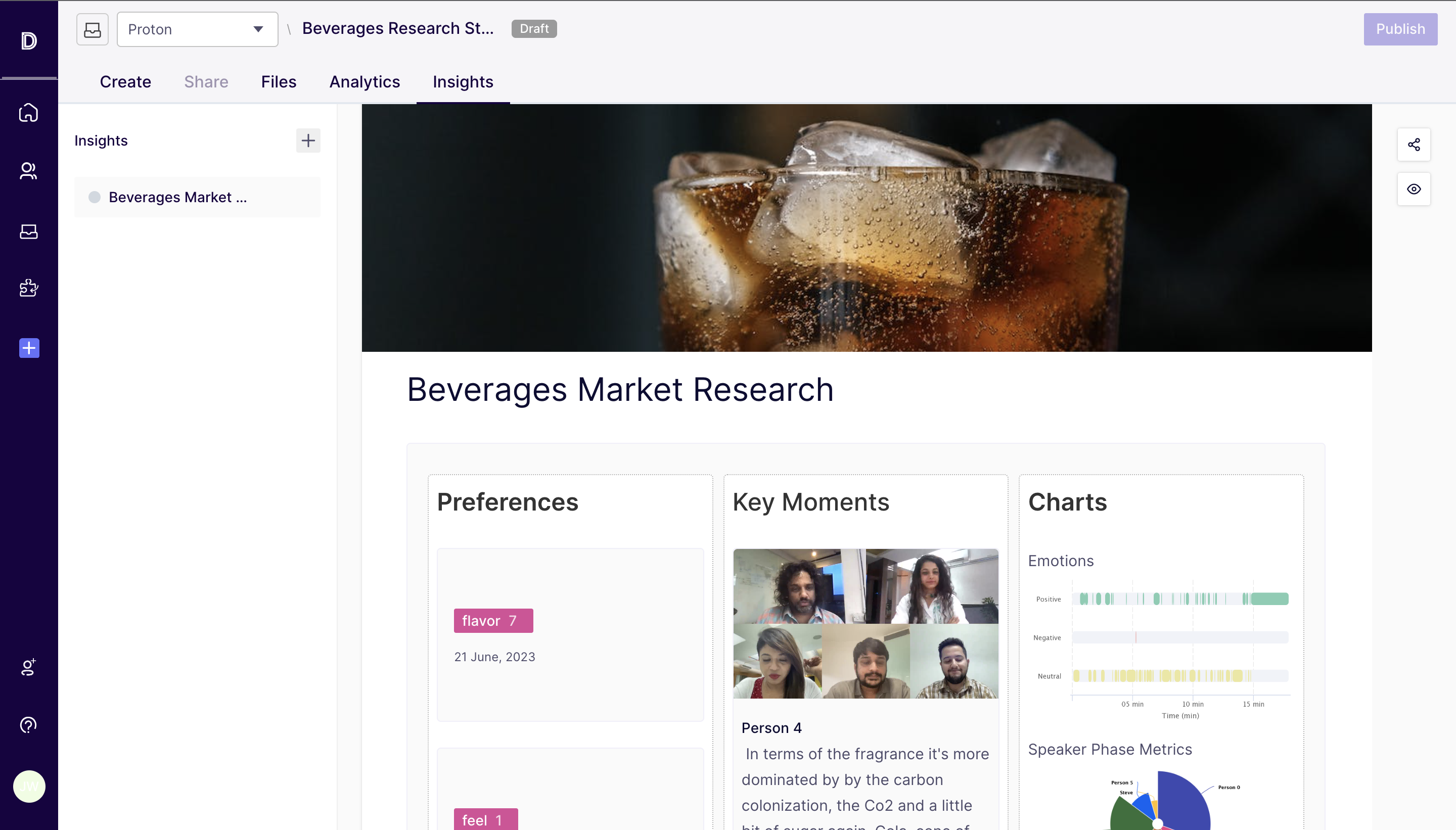Open the puzzle integrations icon in sidebar
1456x830 pixels.
(x=28, y=288)
